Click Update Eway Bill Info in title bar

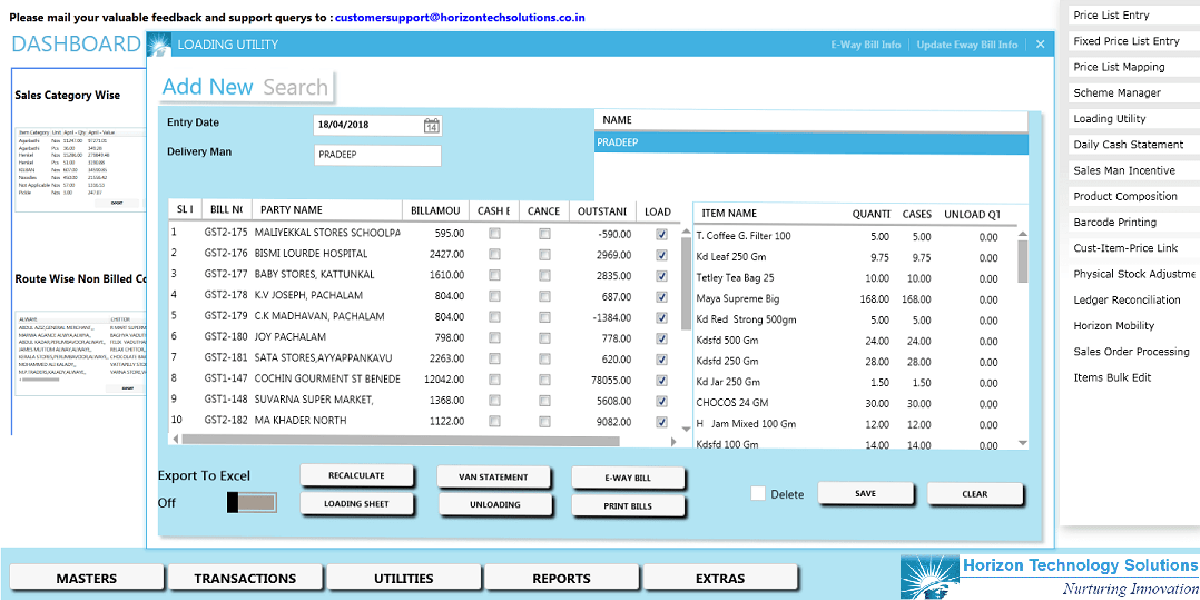966,44
